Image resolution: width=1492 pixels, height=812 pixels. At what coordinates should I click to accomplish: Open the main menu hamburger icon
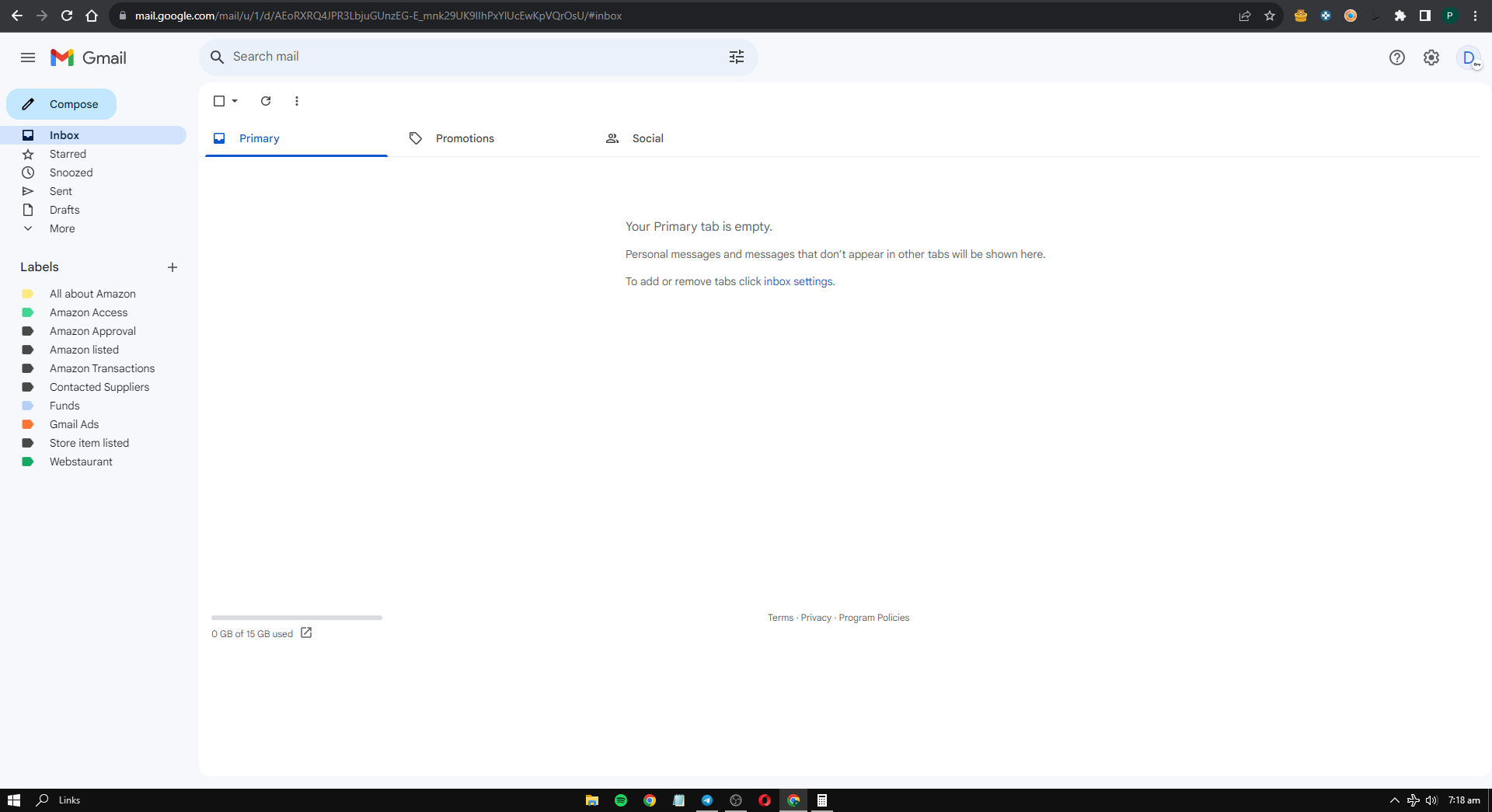point(28,58)
